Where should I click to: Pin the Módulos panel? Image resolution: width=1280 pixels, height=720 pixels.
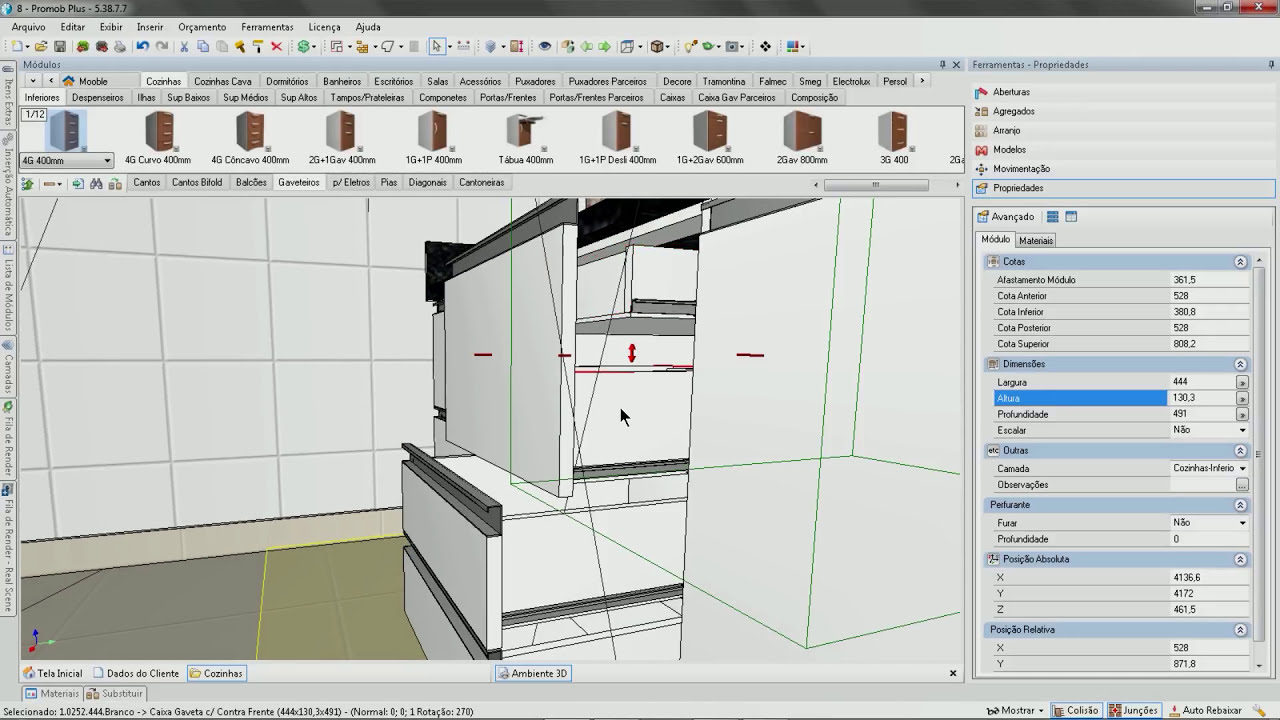[942, 65]
